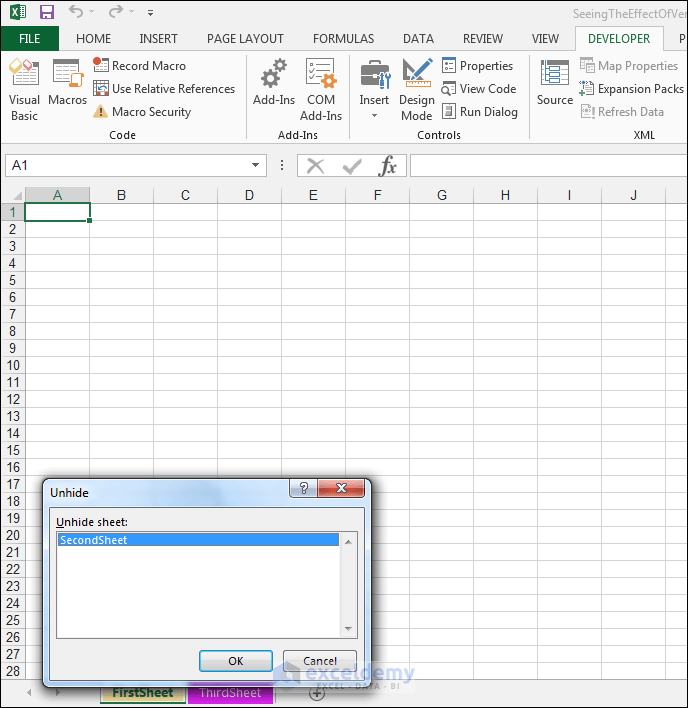
Task: Undo the last action
Action: pyautogui.click(x=76, y=12)
